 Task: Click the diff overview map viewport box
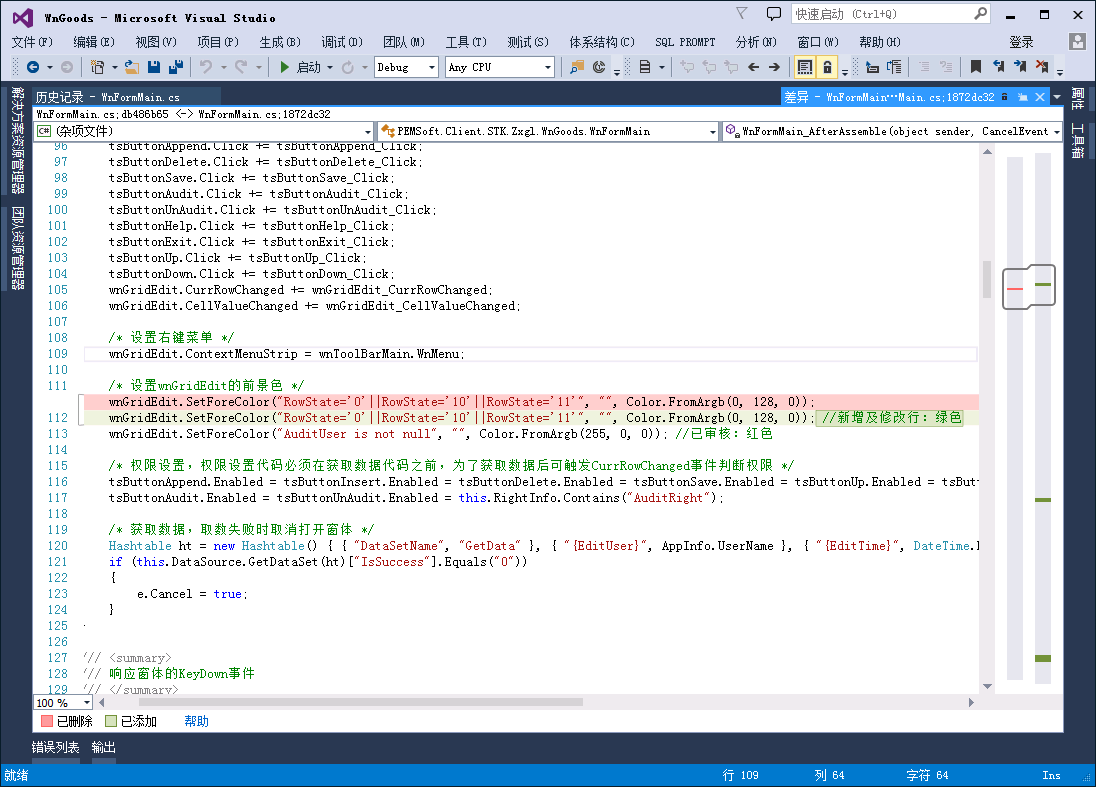1028,287
